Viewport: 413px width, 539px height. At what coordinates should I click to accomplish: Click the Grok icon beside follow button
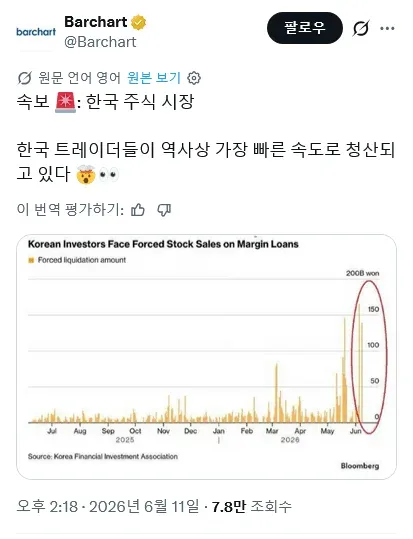361,28
